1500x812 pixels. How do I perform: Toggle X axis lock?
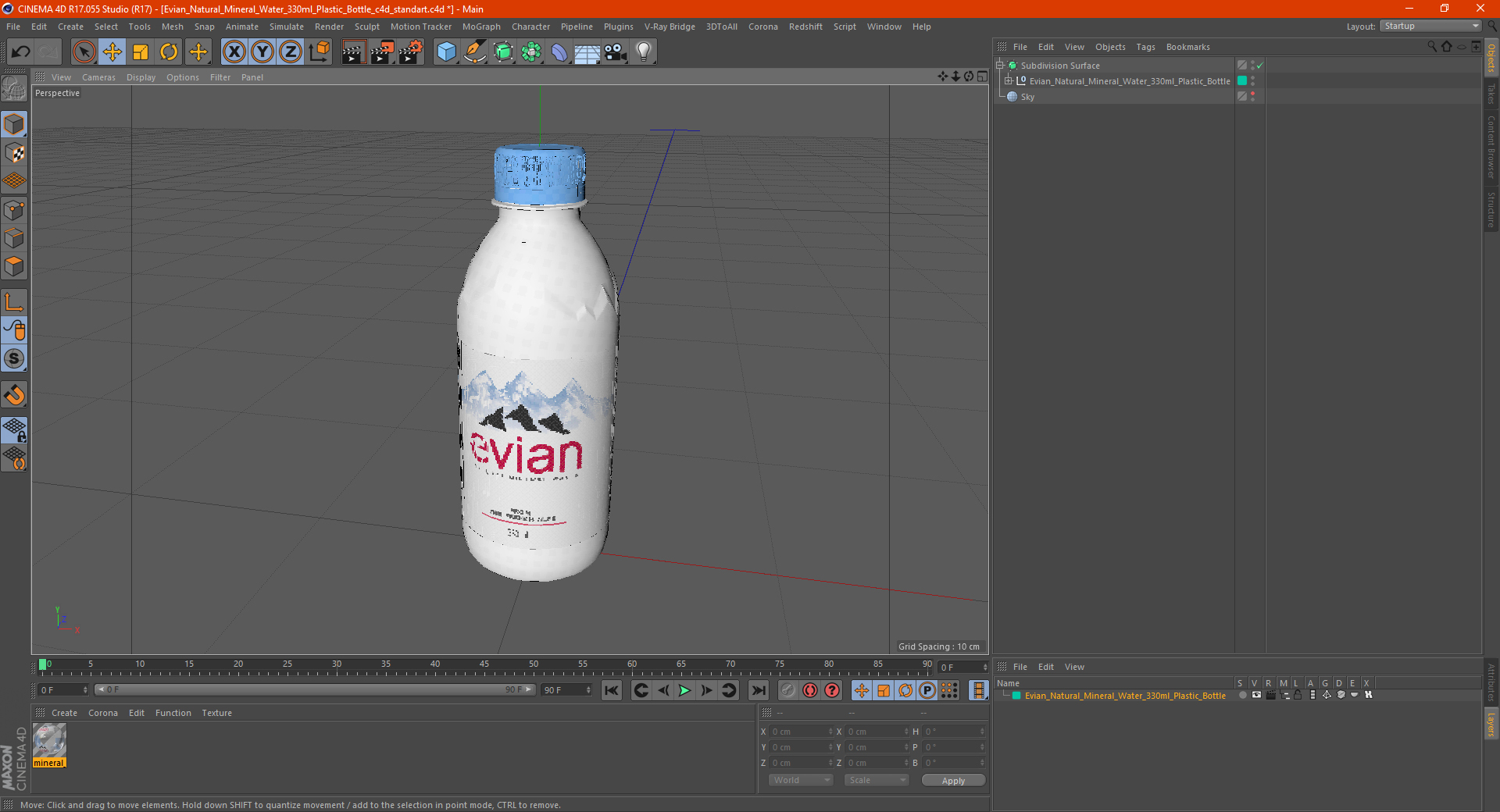click(234, 52)
